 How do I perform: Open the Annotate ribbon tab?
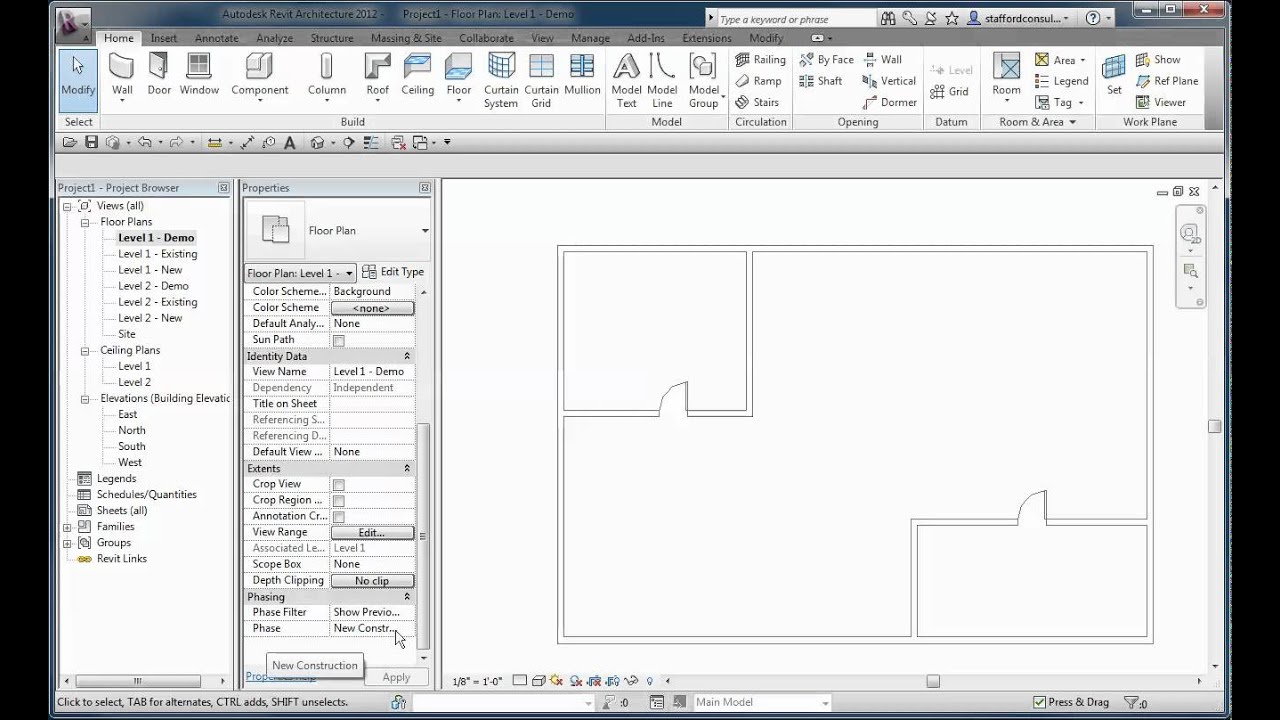coord(217,38)
